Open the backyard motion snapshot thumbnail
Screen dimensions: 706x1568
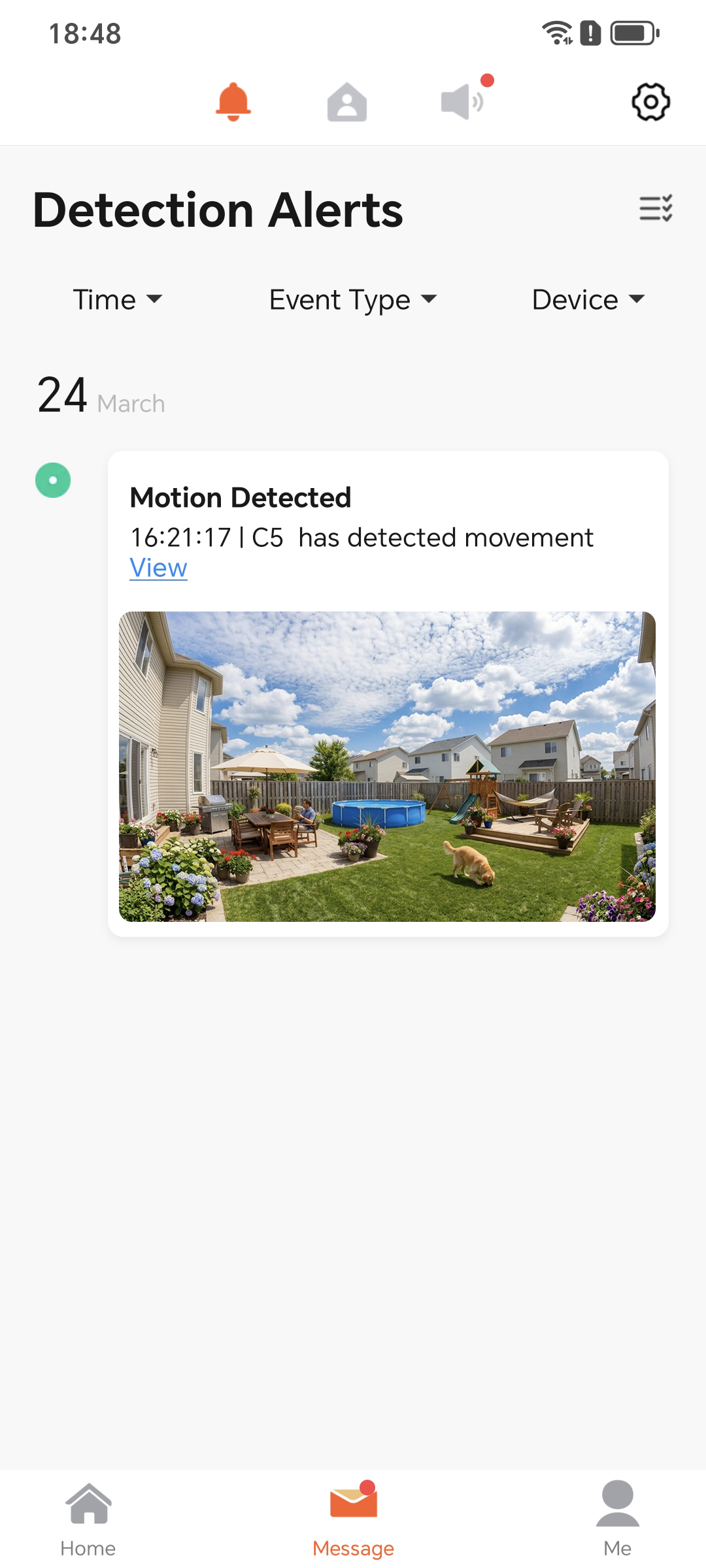(387, 766)
